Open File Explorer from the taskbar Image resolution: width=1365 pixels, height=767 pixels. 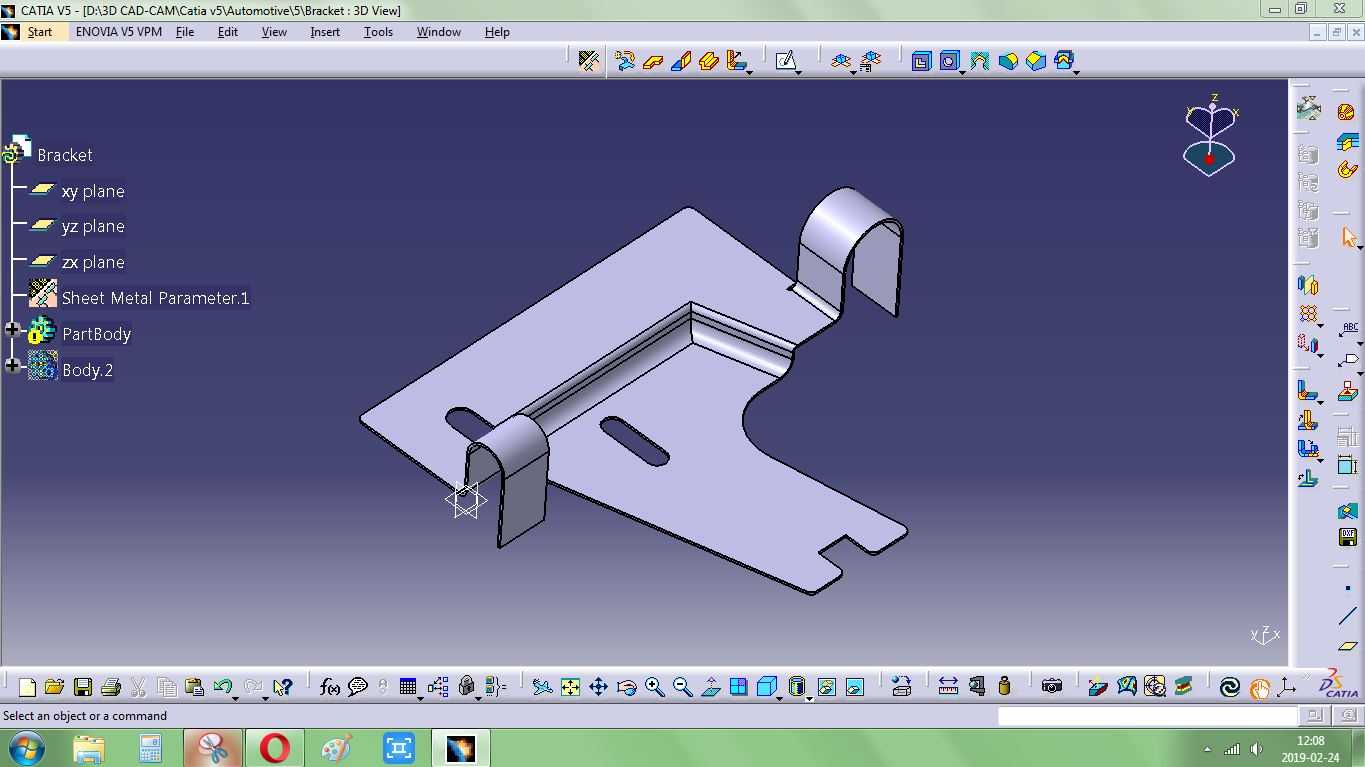coord(89,748)
